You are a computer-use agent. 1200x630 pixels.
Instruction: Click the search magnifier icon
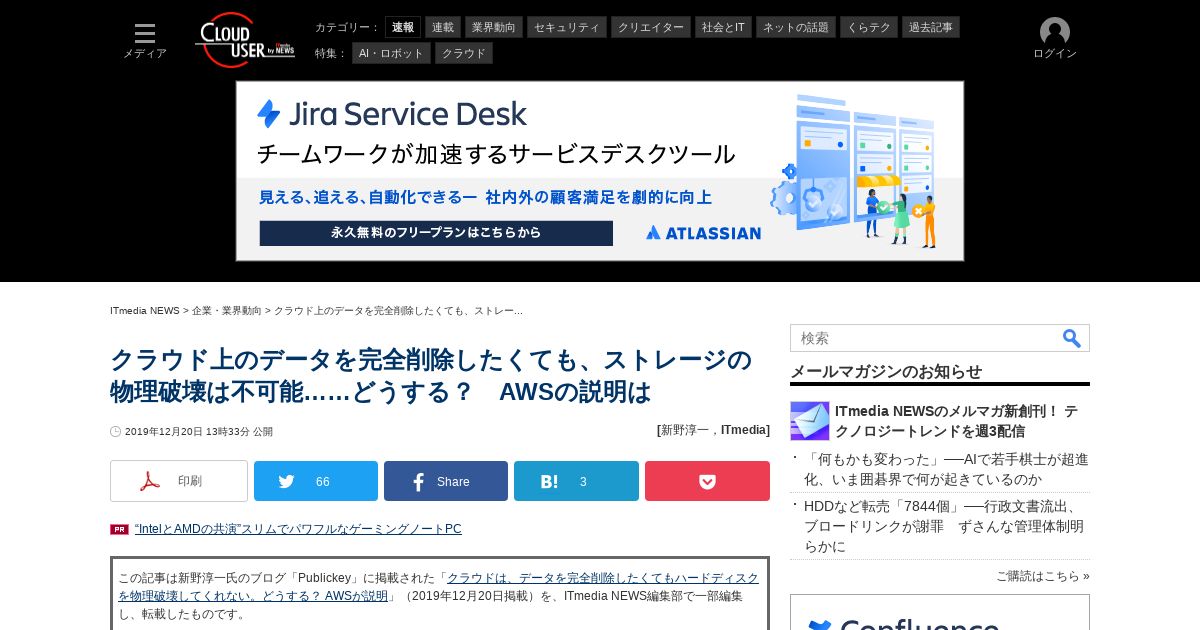1072,338
